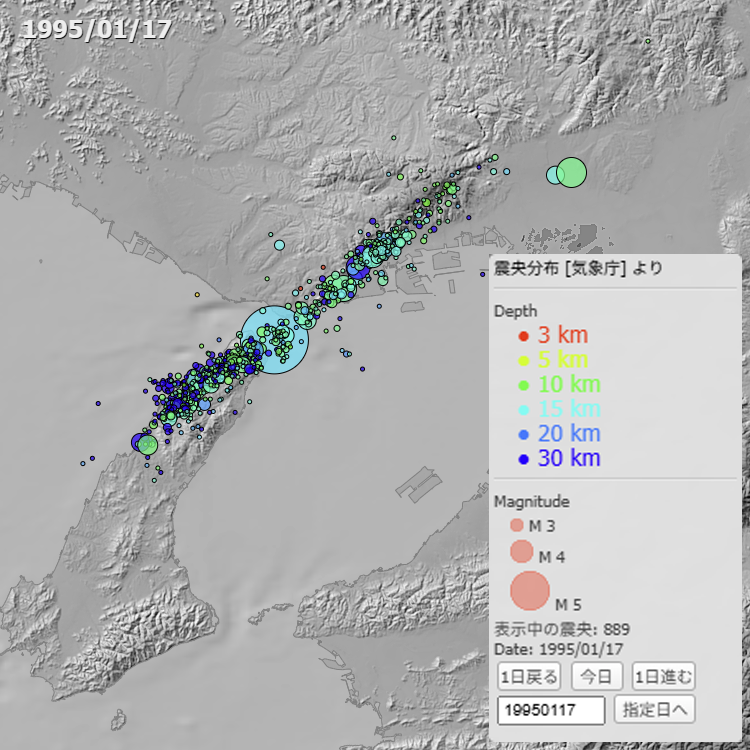Click the 1995/01/17 date overlay text
Screen dimensions: 750x750
click(x=97, y=30)
